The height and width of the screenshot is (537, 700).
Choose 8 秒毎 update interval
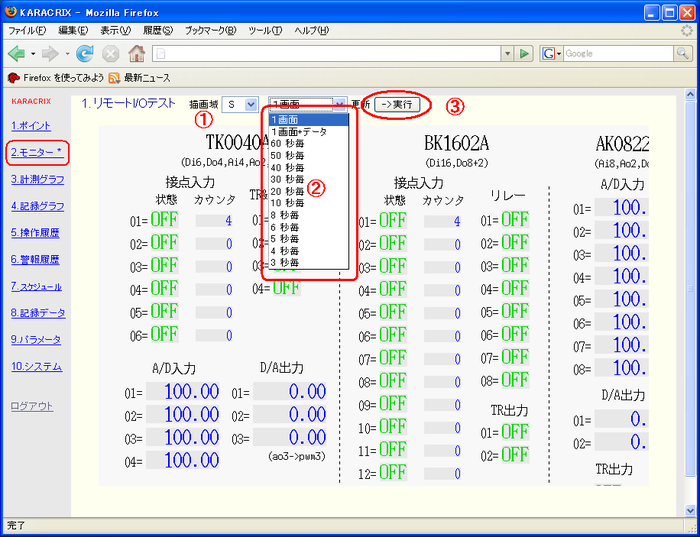(x=308, y=215)
